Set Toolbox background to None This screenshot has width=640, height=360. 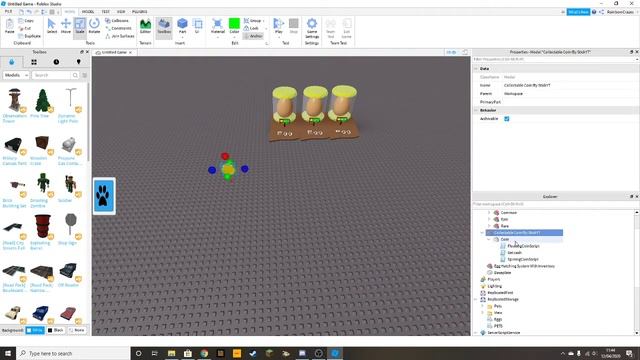point(77,330)
